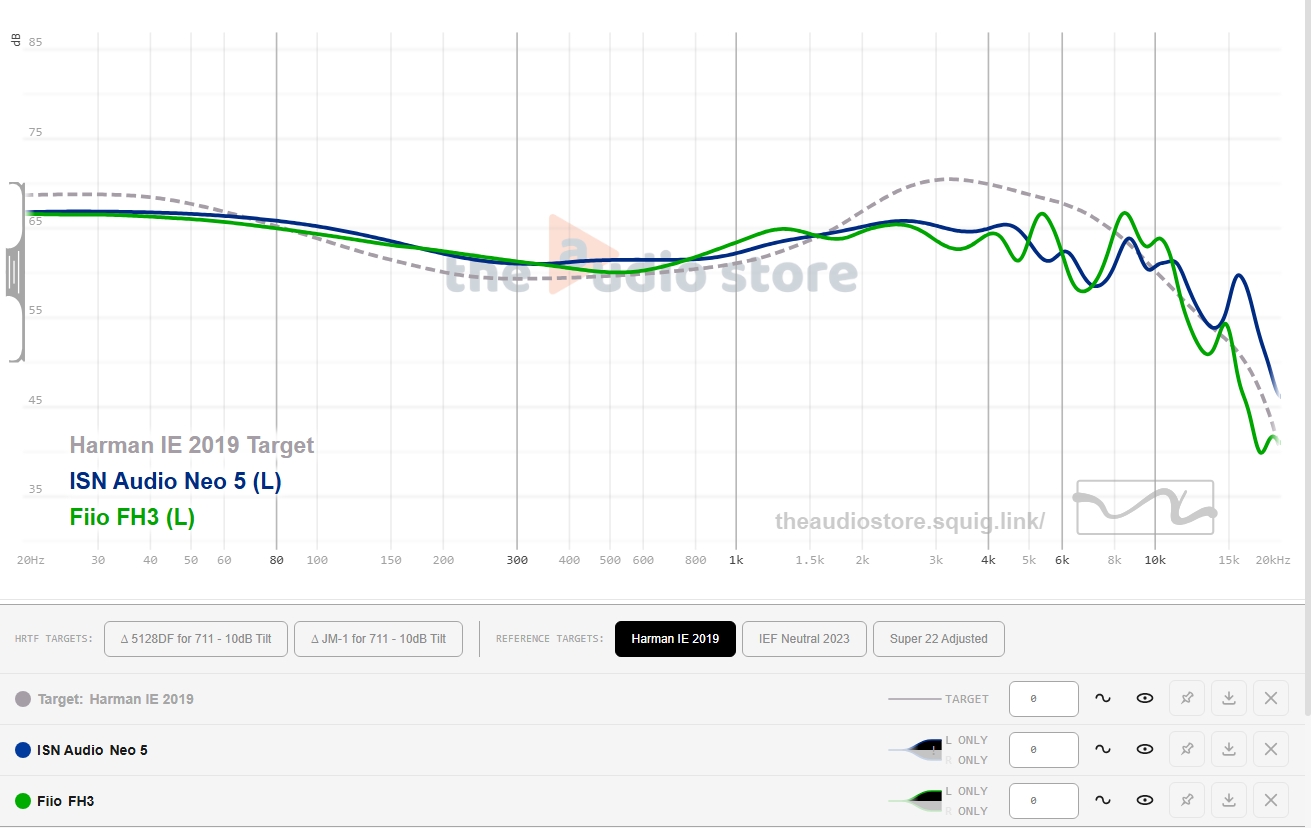Download Fiio FH3 measurement
Screen dimensions: 1311x828
point(1229,800)
